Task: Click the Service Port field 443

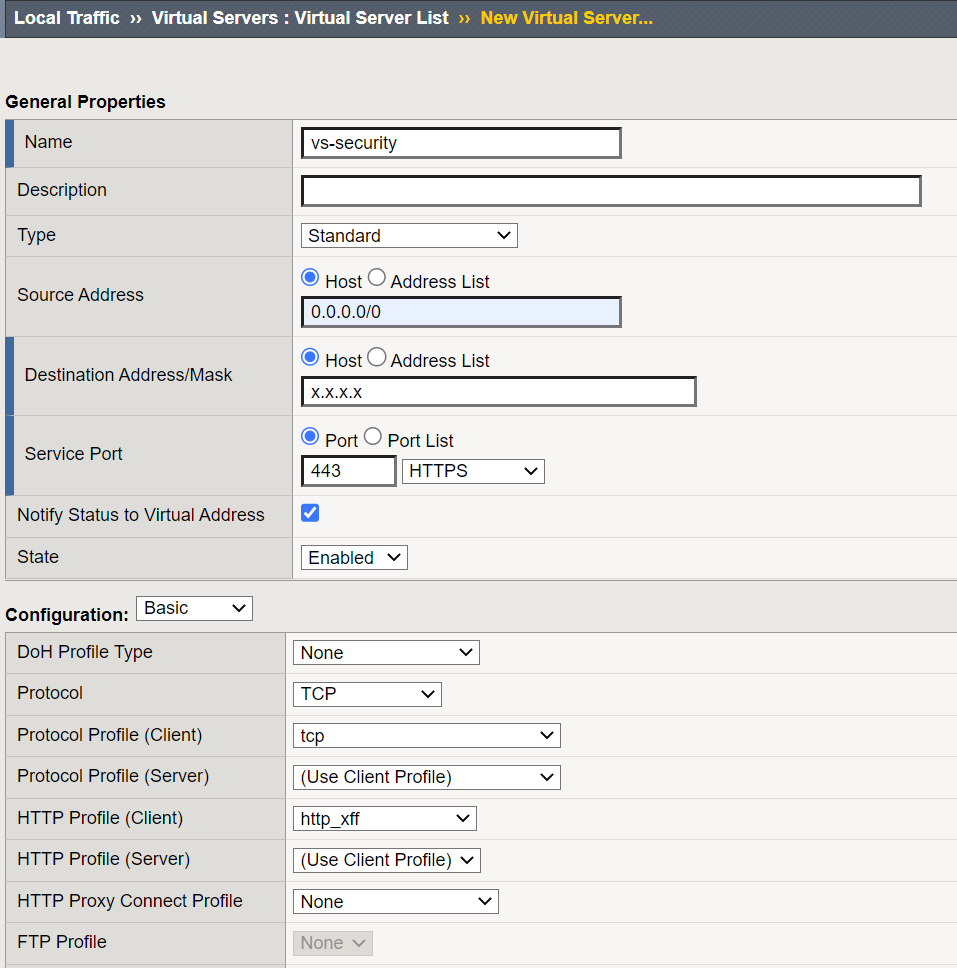Action: 349,471
